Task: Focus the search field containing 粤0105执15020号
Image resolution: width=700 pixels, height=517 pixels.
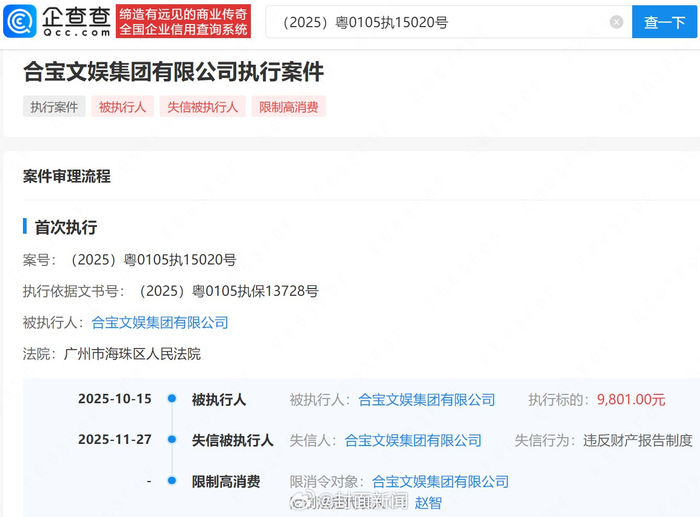Action: click(x=449, y=22)
